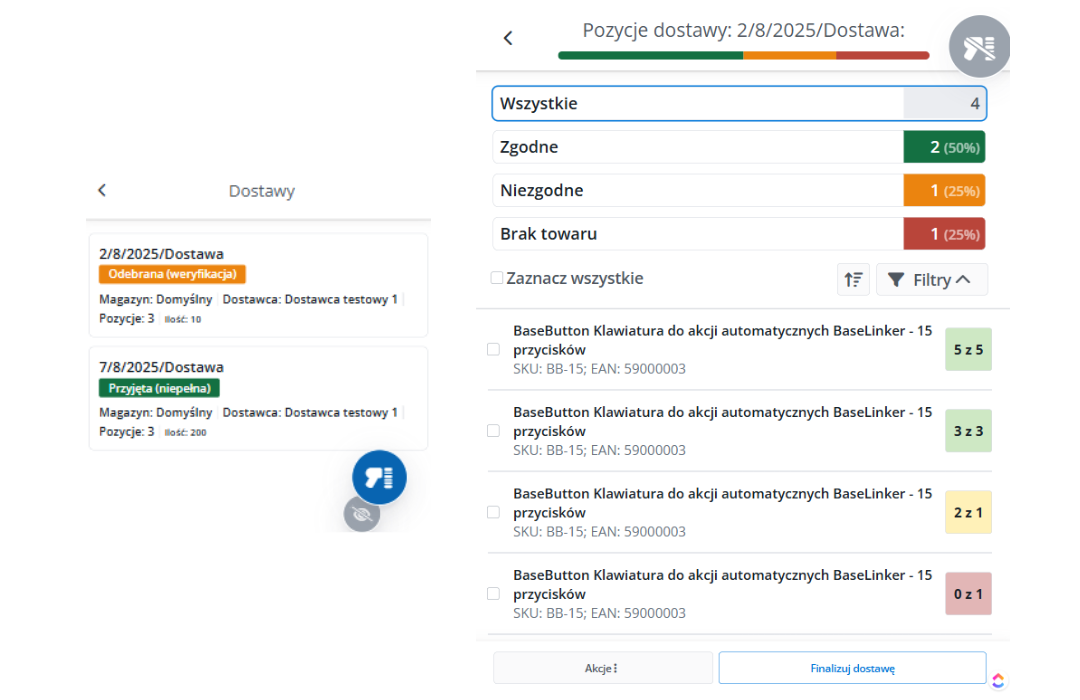1080x700 pixels.
Task: Click the grey crossed-out eye icon
Action: (x=362, y=514)
